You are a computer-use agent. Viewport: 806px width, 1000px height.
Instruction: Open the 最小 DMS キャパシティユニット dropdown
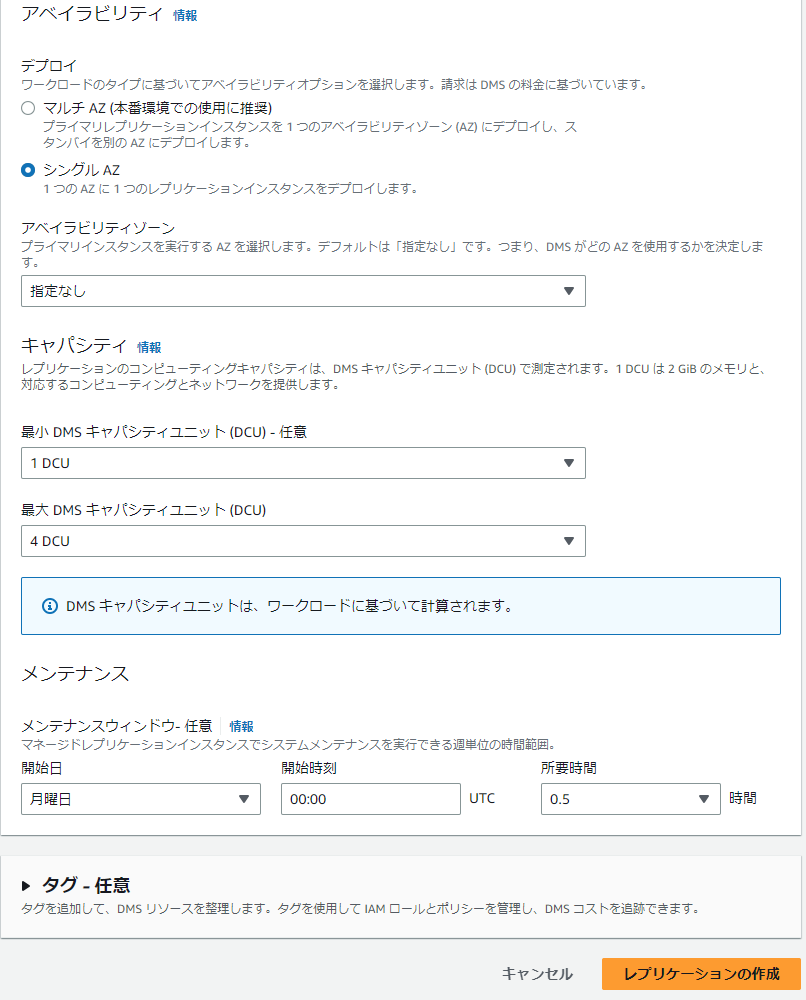pyautogui.click(x=303, y=463)
